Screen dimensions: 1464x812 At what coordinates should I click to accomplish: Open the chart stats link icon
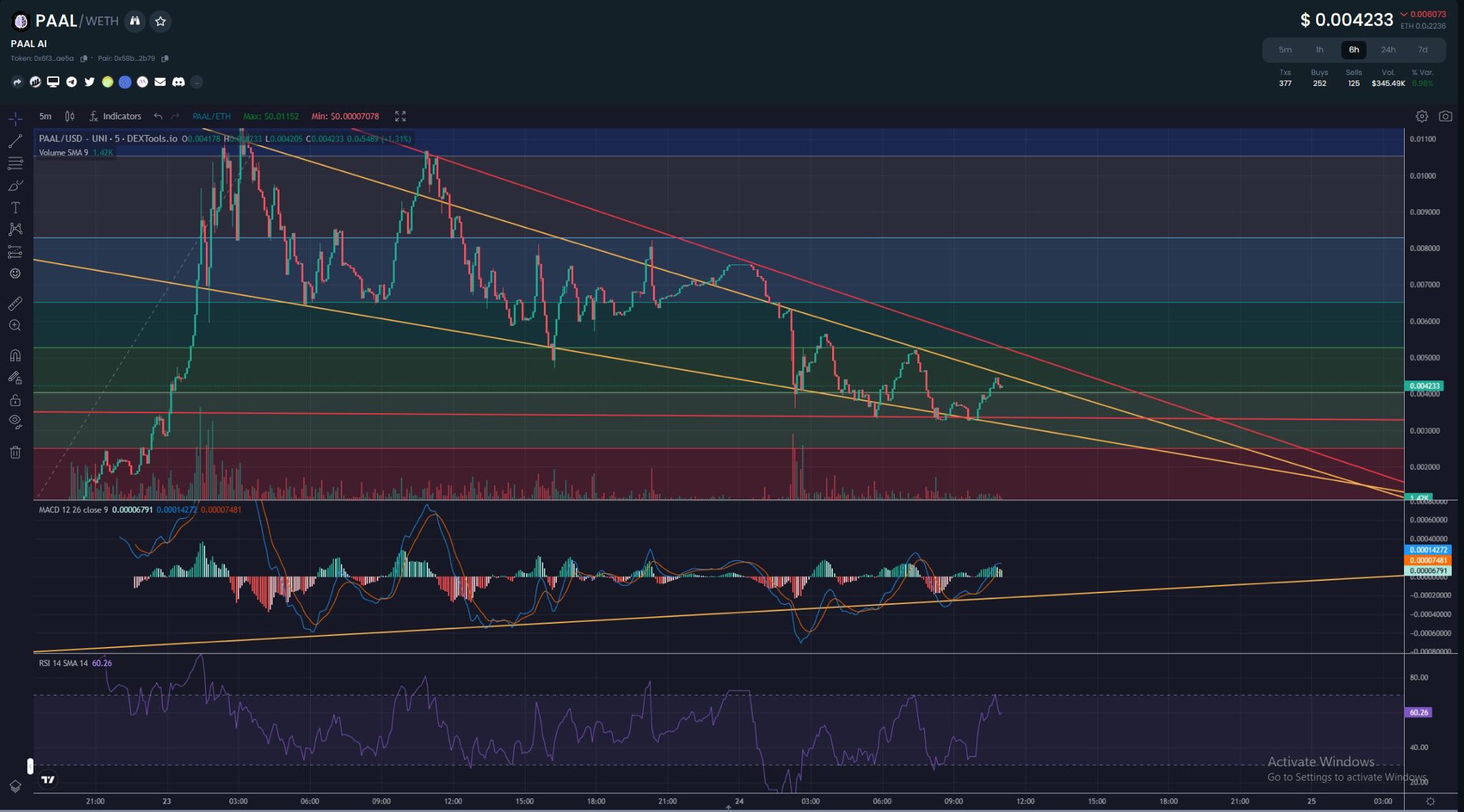pyautogui.click(x=35, y=82)
